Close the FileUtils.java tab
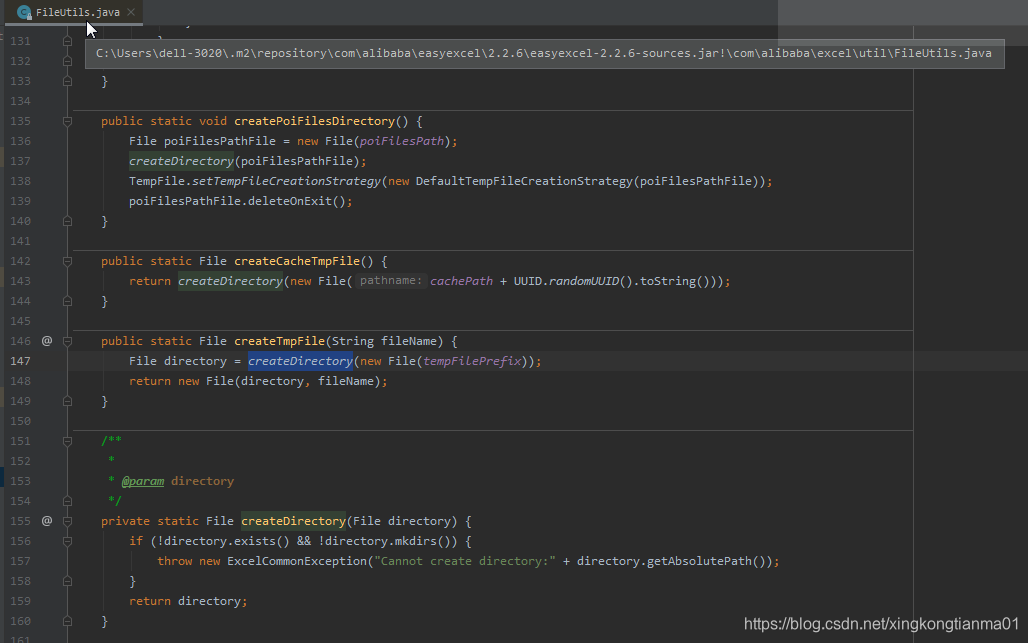 (130, 14)
